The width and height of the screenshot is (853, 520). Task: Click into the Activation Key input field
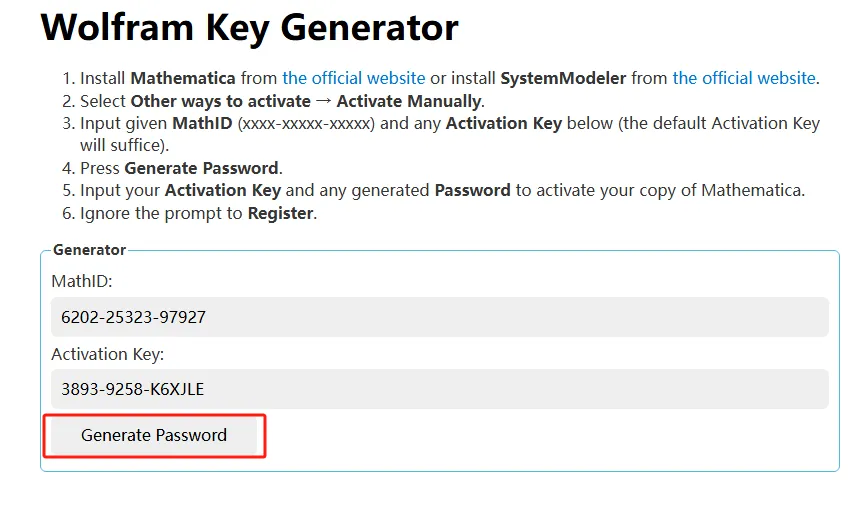tap(439, 389)
